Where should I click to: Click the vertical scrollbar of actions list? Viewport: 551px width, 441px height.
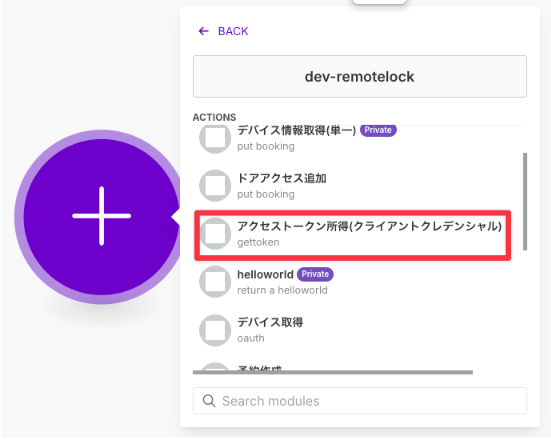tap(525, 201)
